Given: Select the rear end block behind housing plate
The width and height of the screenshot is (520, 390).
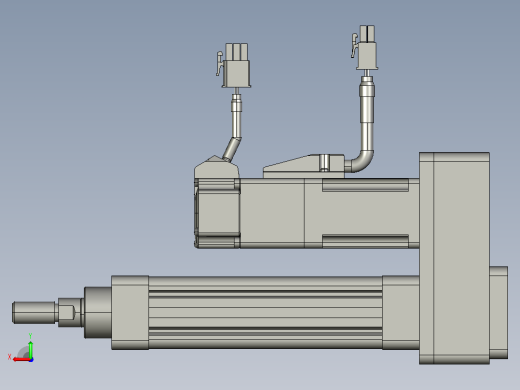Looking at the screenshot, I should point(499,312).
